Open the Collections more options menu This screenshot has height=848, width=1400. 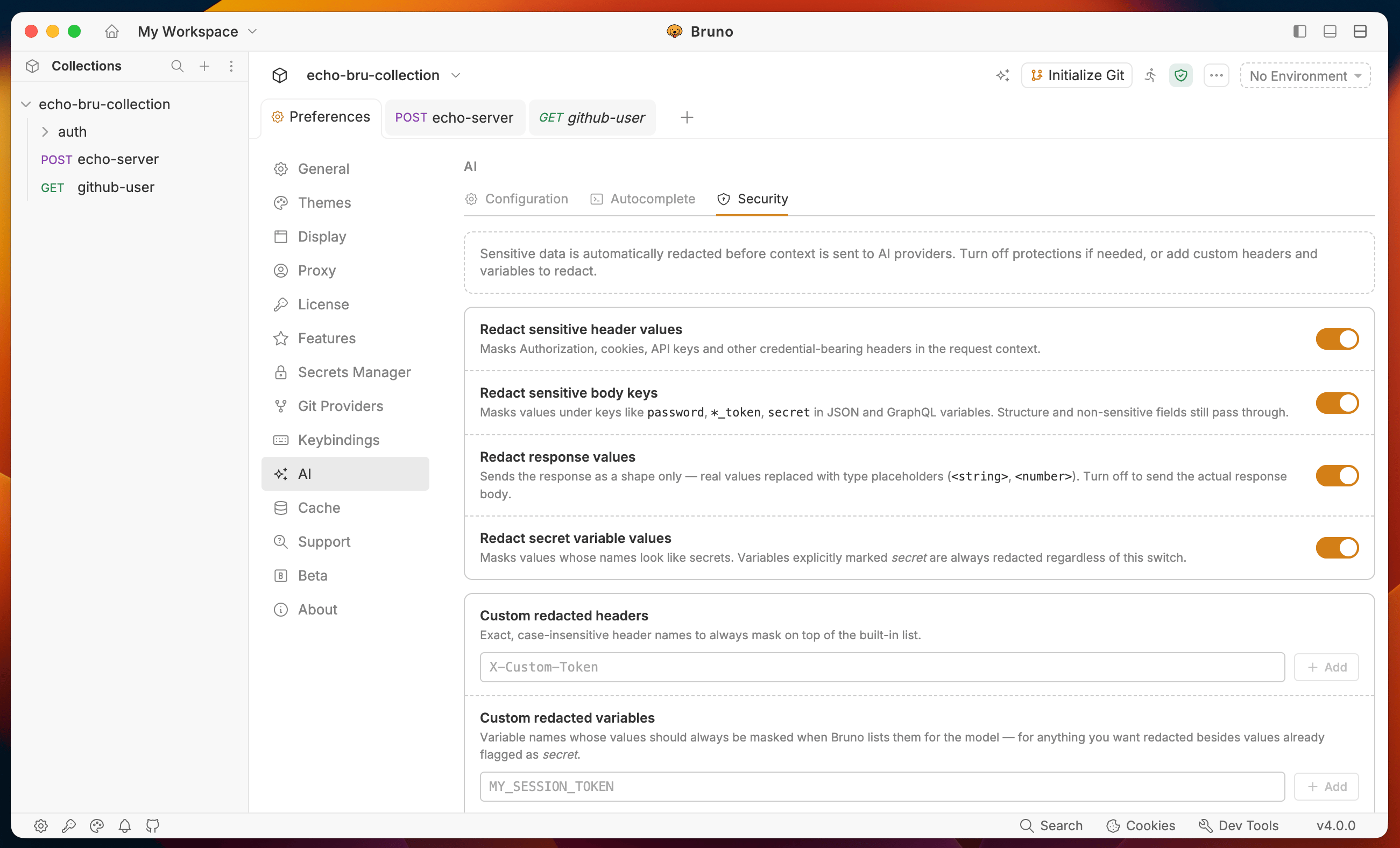231,66
